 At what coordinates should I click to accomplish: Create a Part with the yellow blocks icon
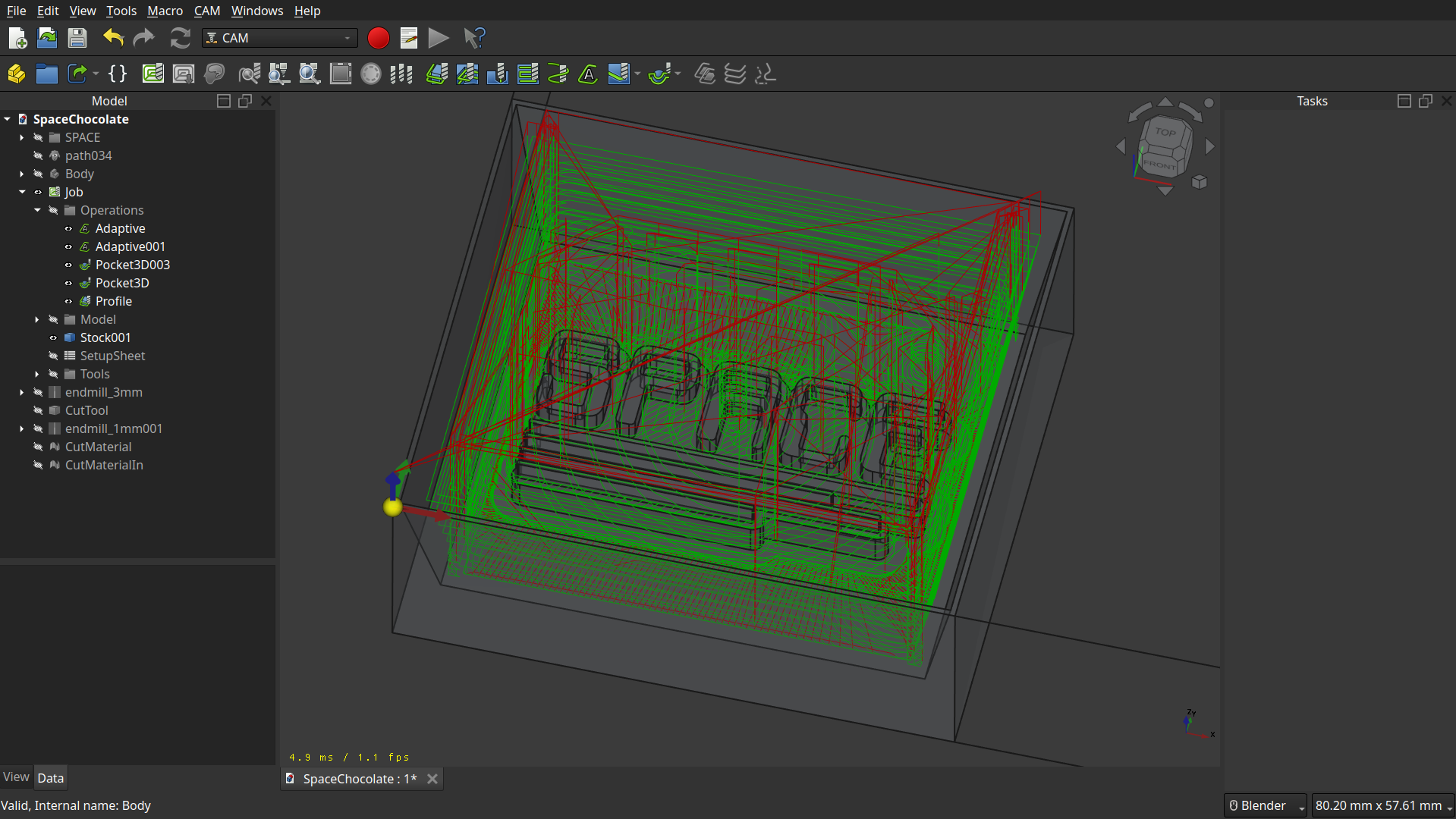click(17, 74)
